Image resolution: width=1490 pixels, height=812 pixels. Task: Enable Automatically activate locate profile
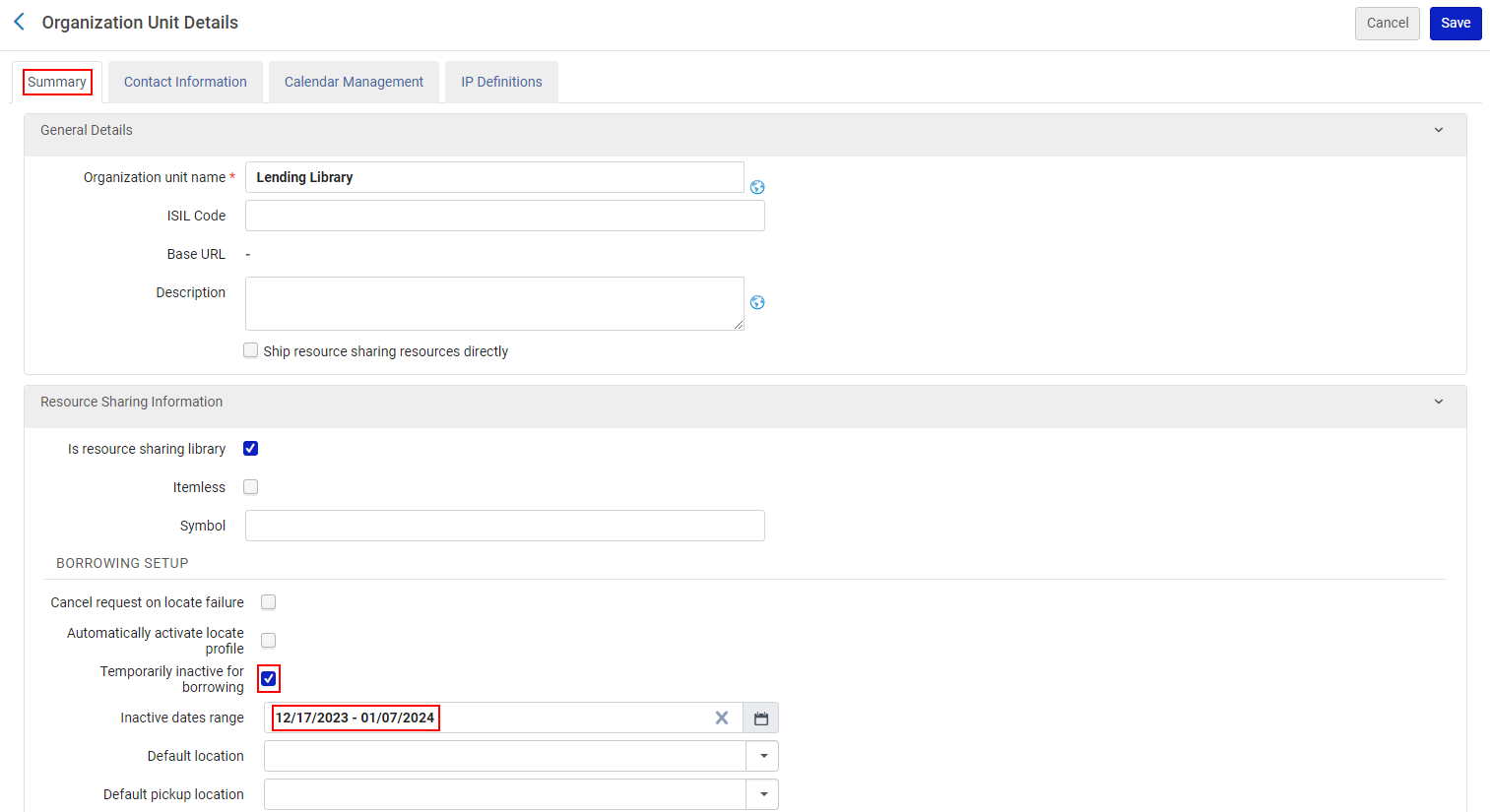(268, 641)
